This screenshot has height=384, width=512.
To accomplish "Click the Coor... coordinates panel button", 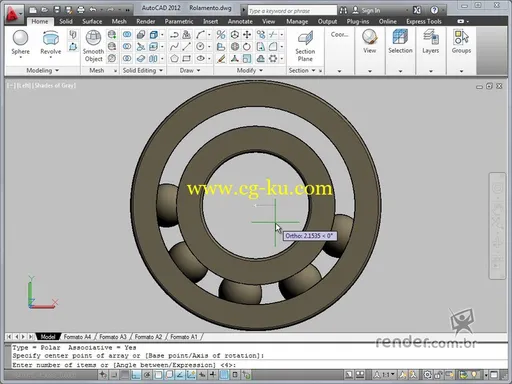I will 339,34.
